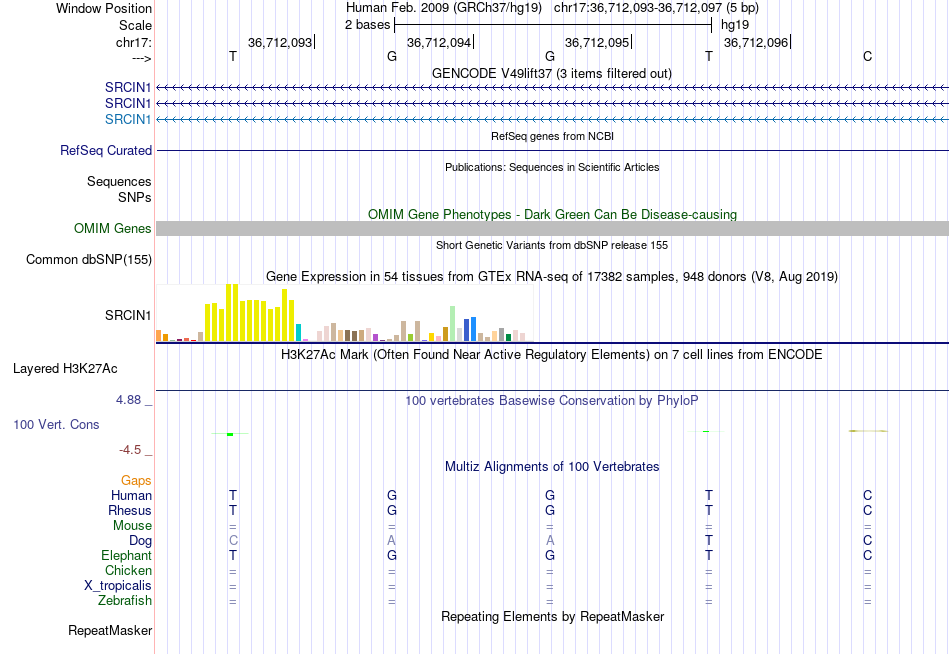
Task: Click the dark green GTEx expression bar
Action: (x=508, y=338)
